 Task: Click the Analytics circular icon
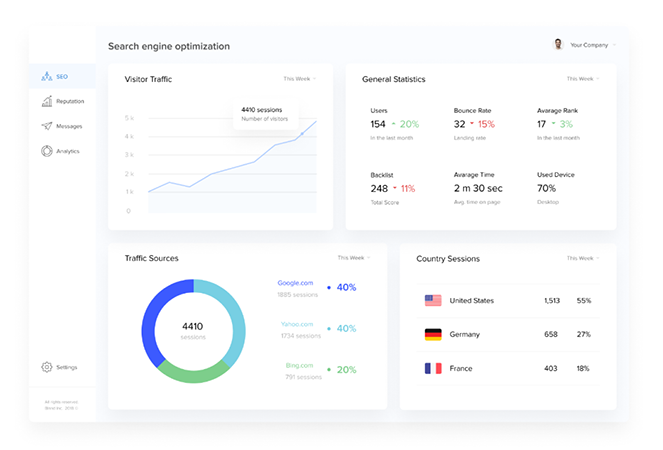[47, 151]
